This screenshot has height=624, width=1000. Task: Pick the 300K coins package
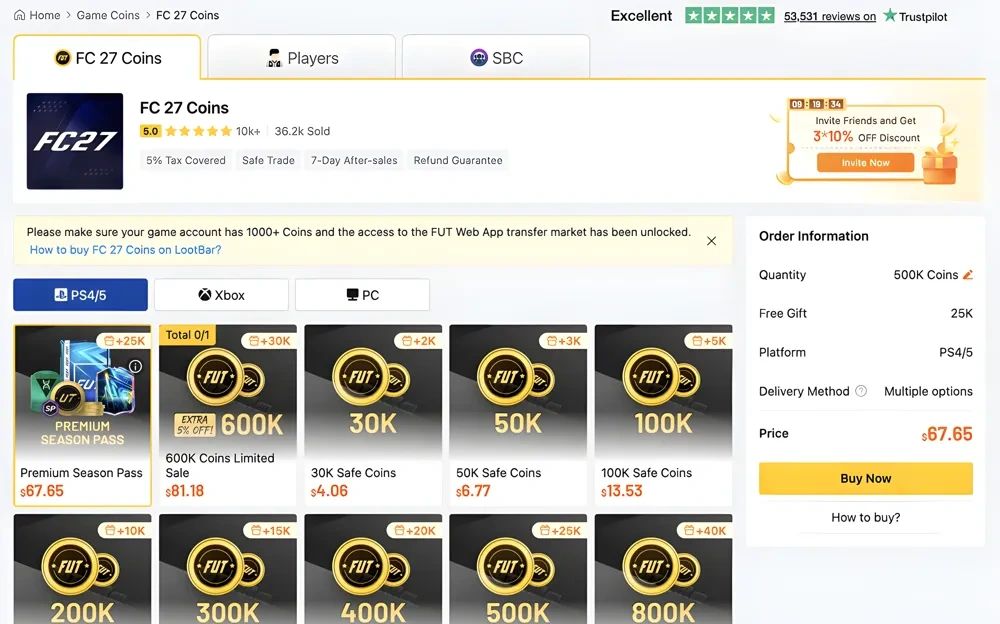coord(228,569)
